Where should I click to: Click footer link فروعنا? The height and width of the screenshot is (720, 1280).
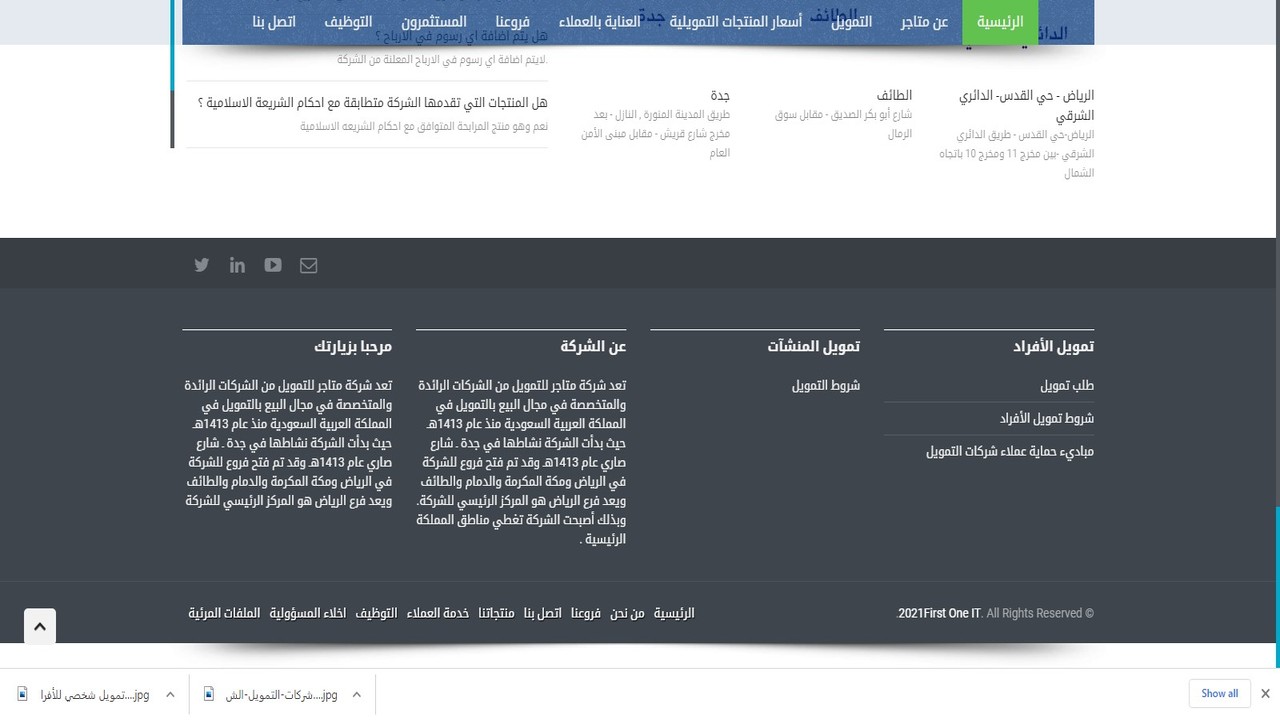coord(586,613)
